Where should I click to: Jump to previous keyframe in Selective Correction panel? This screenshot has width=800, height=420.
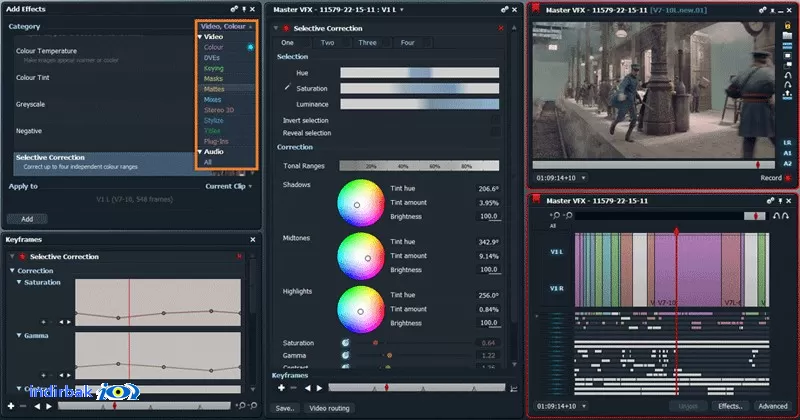tap(308, 388)
